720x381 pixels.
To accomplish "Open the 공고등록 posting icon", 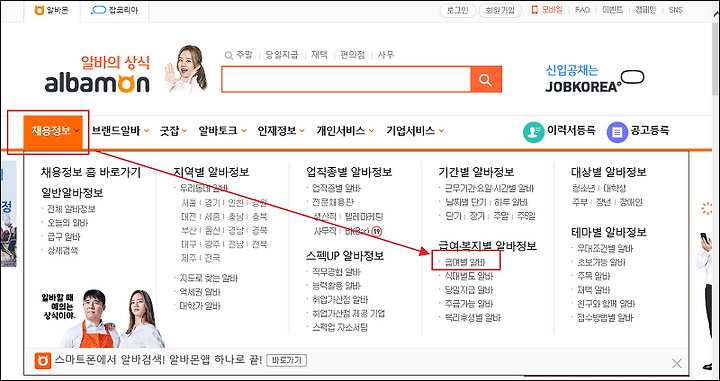I will click(x=617, y=132).
